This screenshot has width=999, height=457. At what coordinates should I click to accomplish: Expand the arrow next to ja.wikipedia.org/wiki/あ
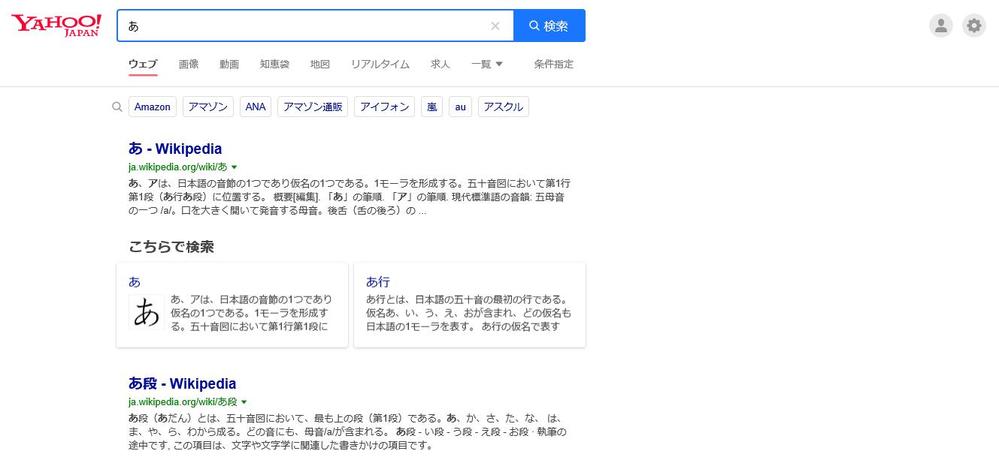234,167
